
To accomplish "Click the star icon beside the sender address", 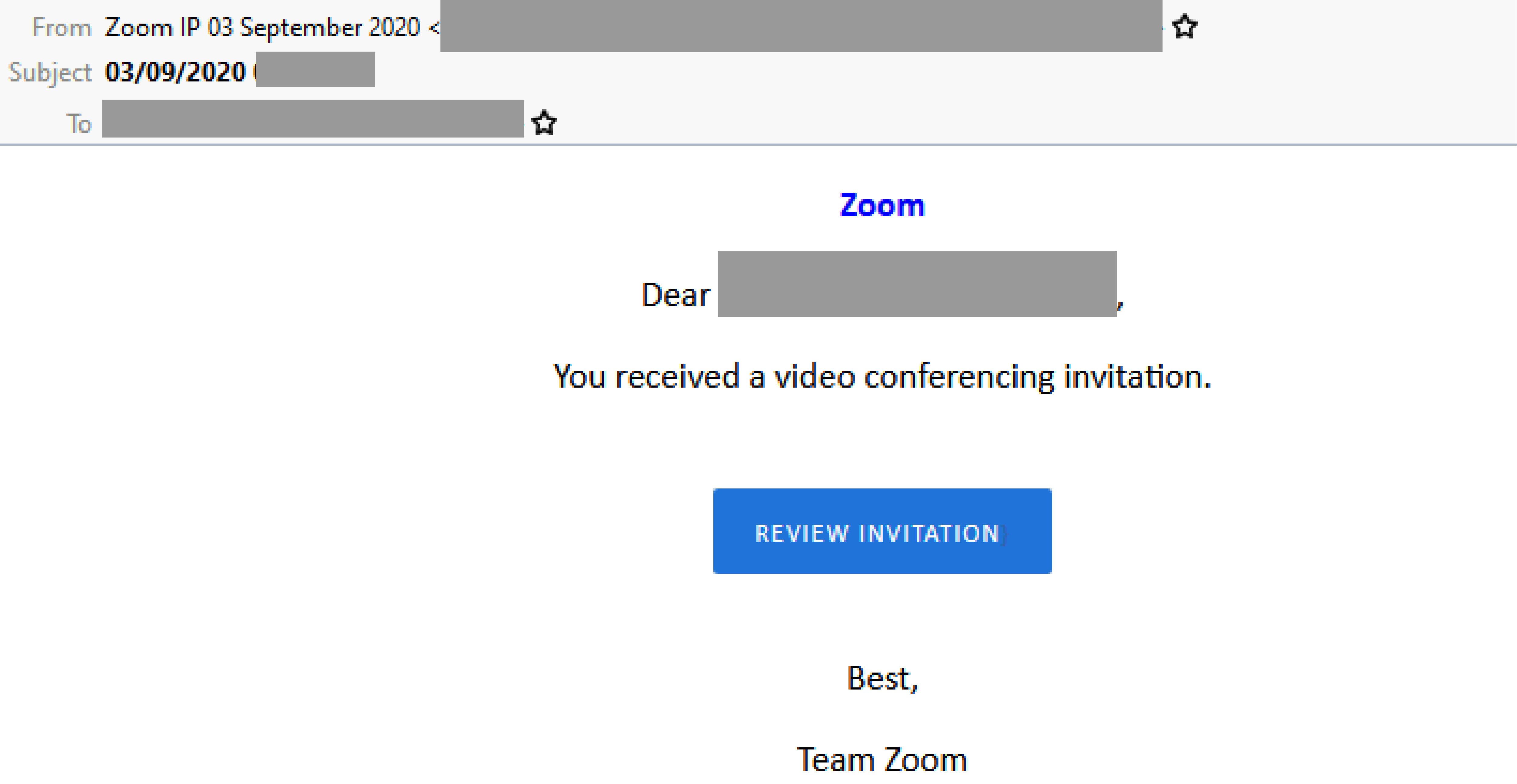I will point(1185,26).
